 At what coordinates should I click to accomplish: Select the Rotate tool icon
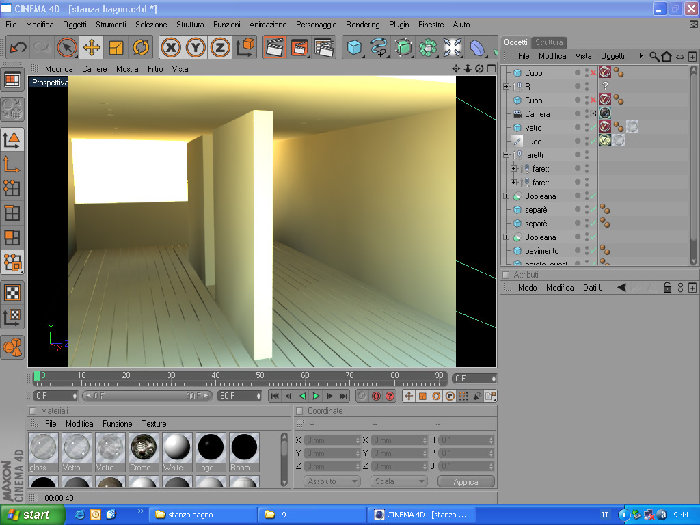[x=141, y=47]
